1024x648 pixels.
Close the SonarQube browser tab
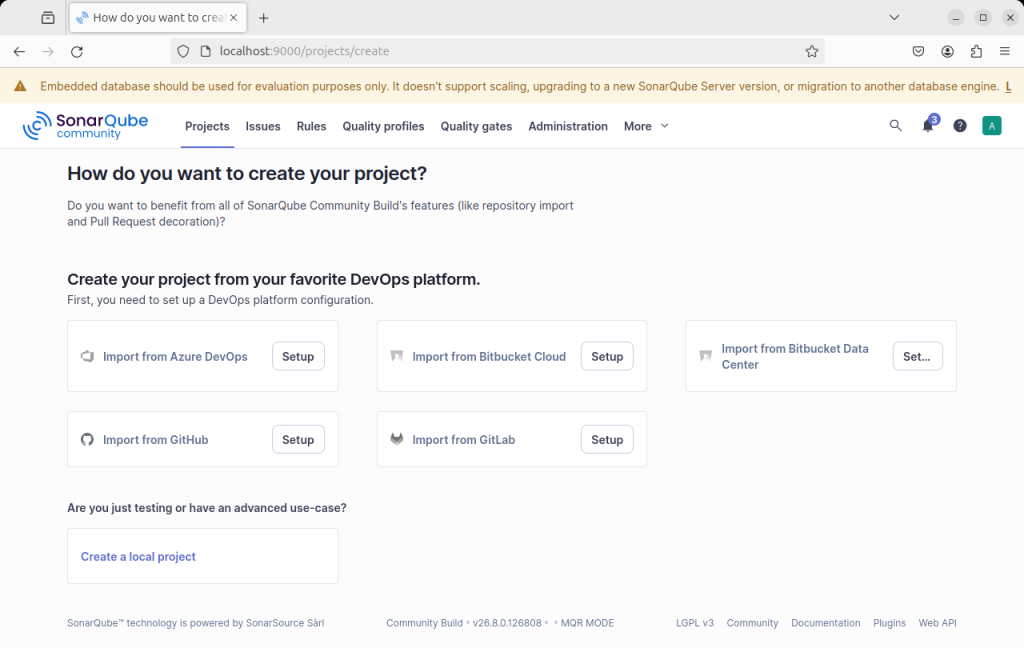click(x=234, y=18)
